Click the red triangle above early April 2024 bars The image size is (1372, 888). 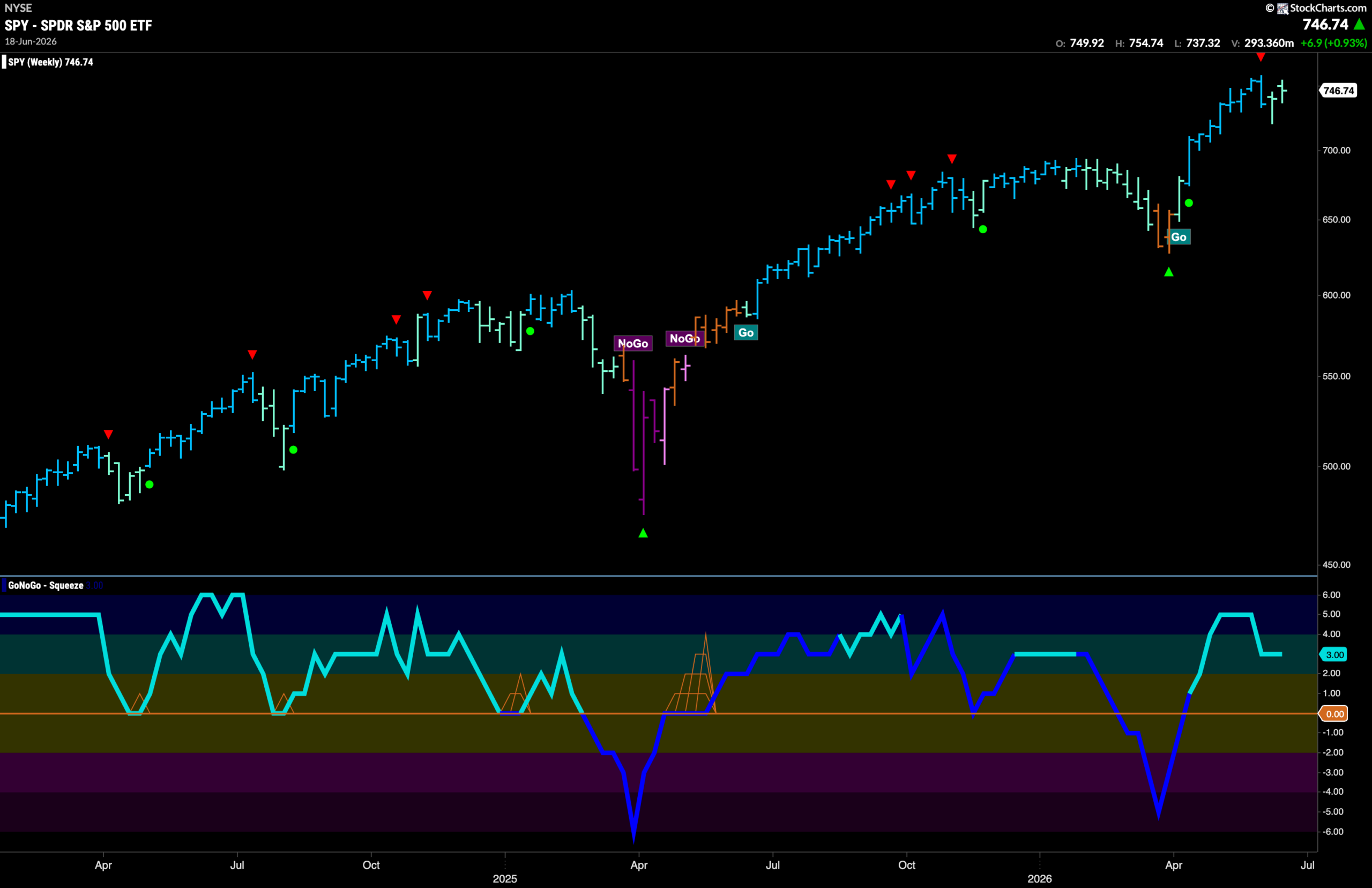[108, 434]
